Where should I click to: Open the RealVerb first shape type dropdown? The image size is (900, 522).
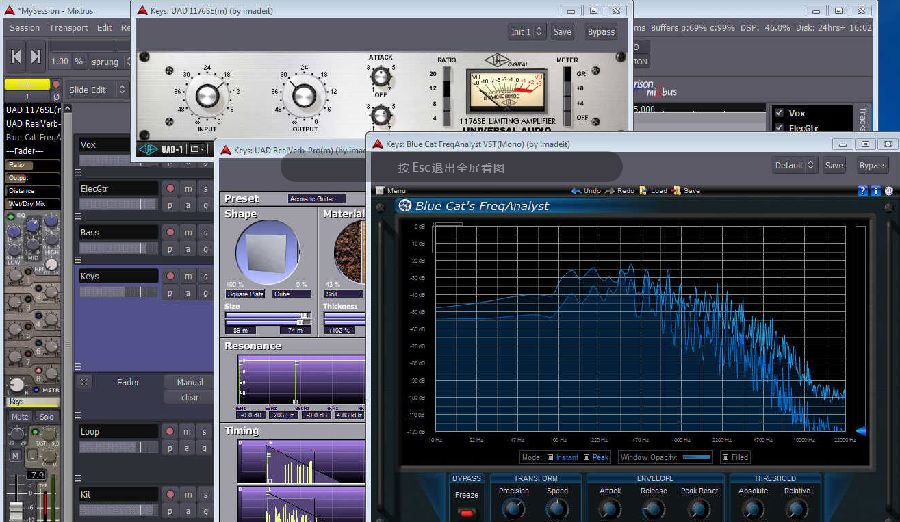pos(245,293)
